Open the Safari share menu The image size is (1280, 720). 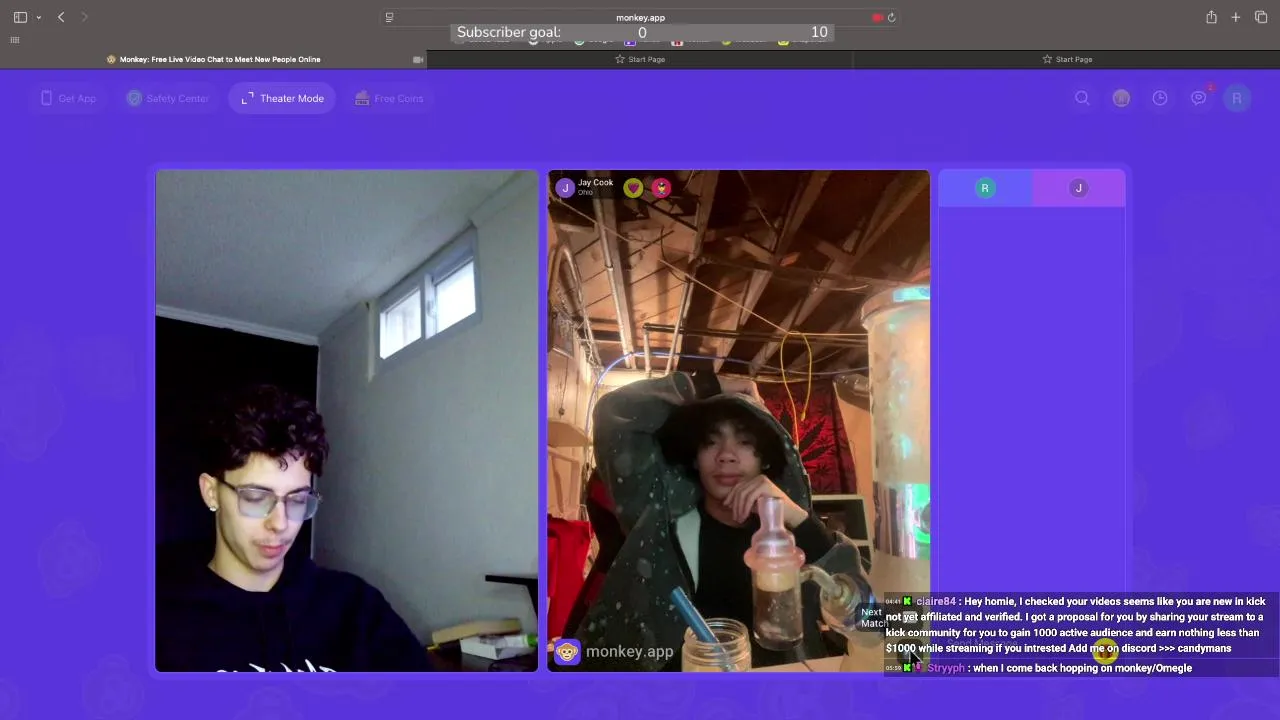[1211, 17]
